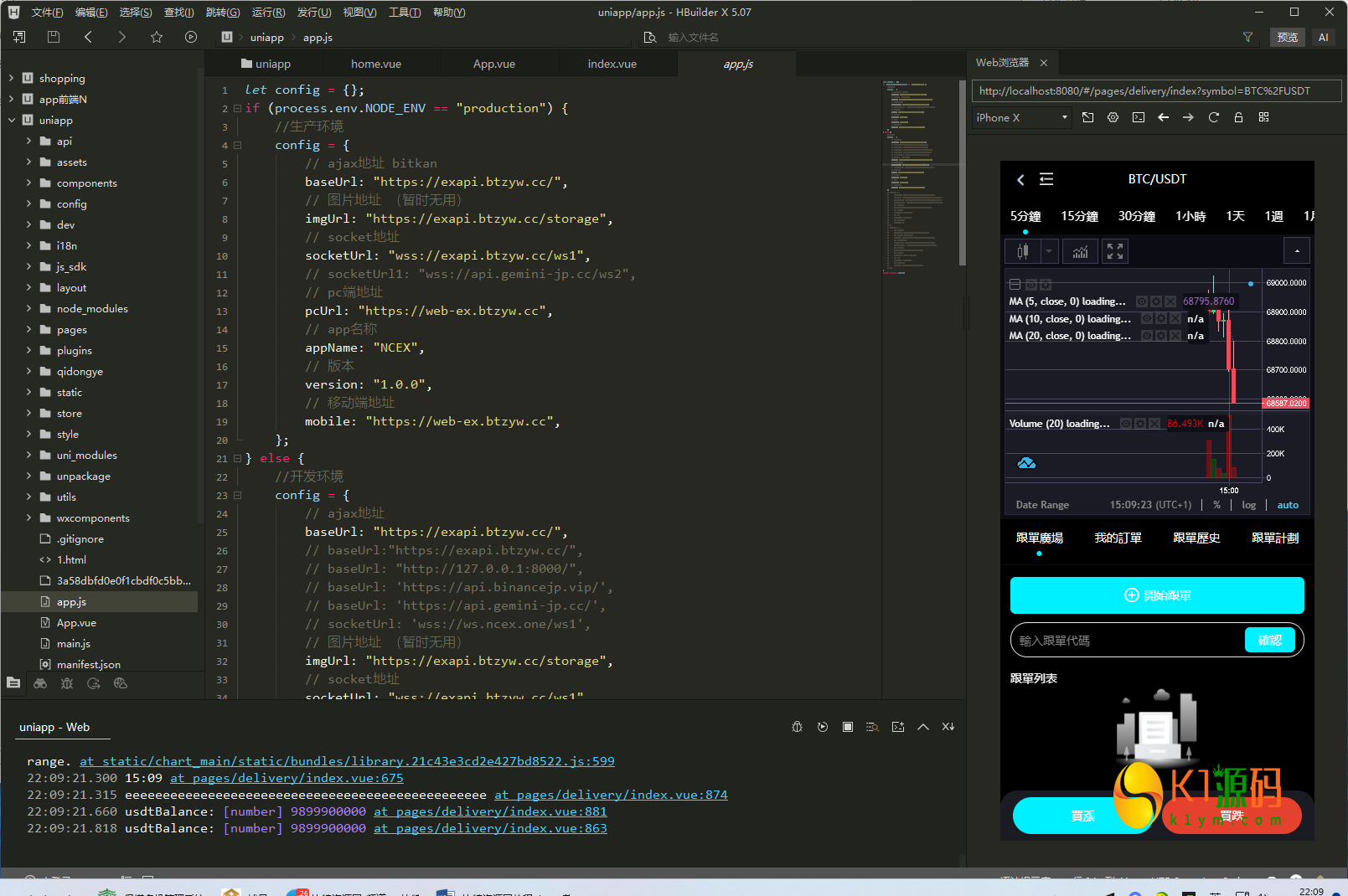Click the save file icon in toolbar

(54, 37)
